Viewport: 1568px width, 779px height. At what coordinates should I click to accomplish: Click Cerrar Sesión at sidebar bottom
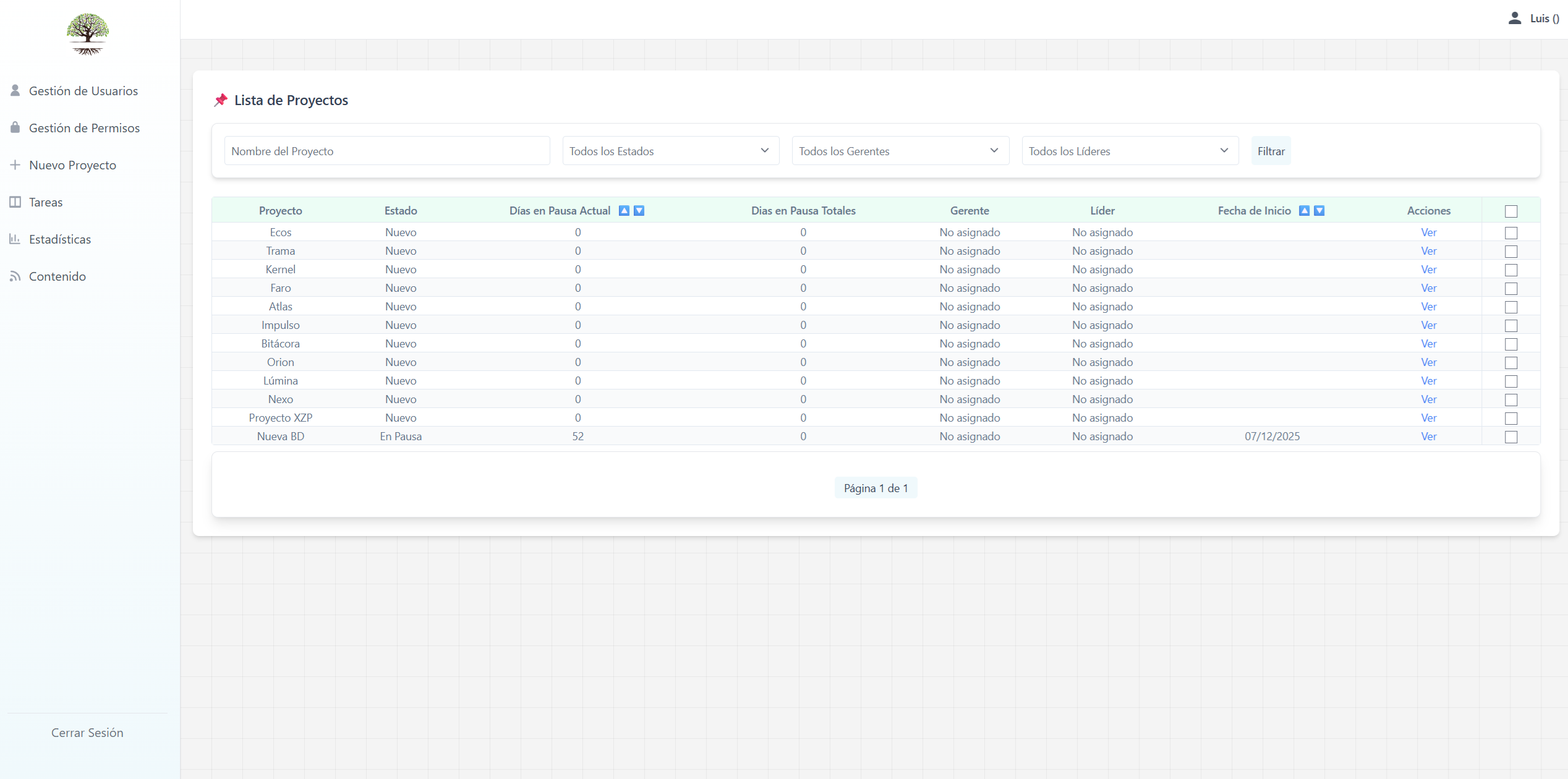87,733
